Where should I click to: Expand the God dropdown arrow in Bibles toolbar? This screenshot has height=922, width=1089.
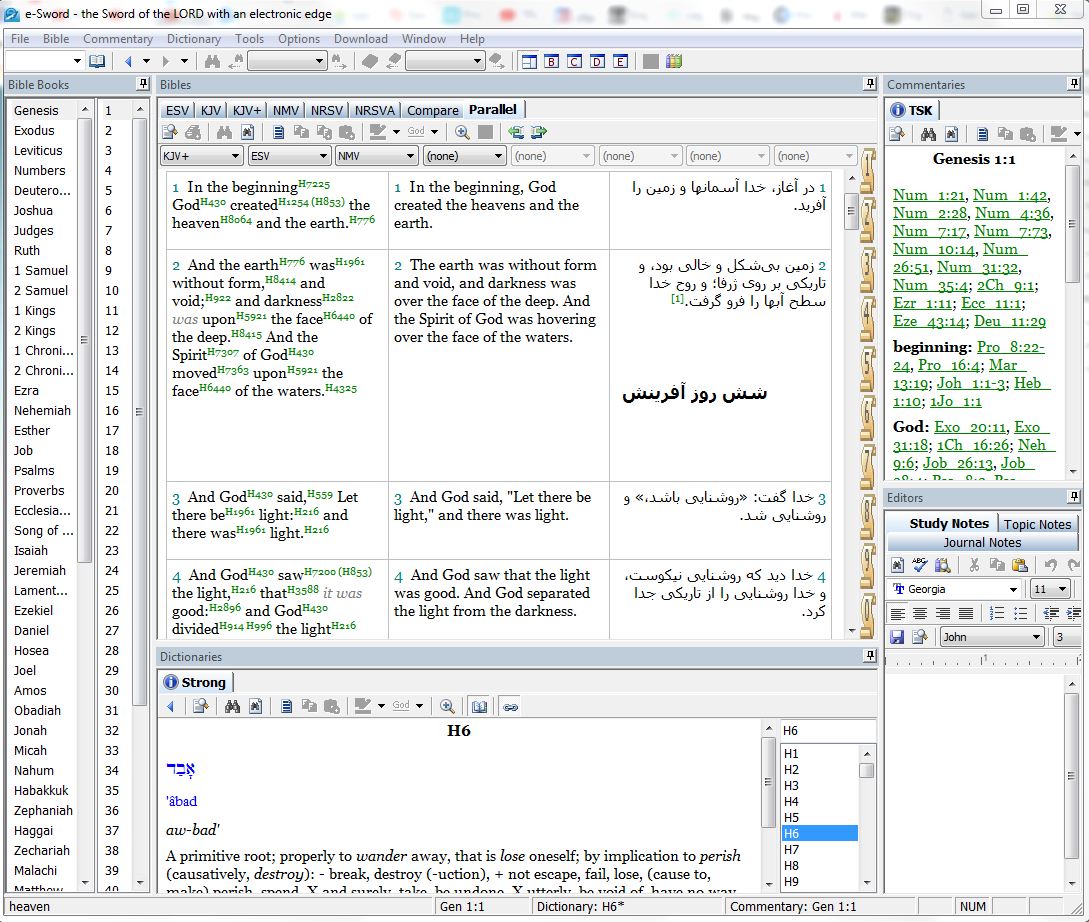435,132
